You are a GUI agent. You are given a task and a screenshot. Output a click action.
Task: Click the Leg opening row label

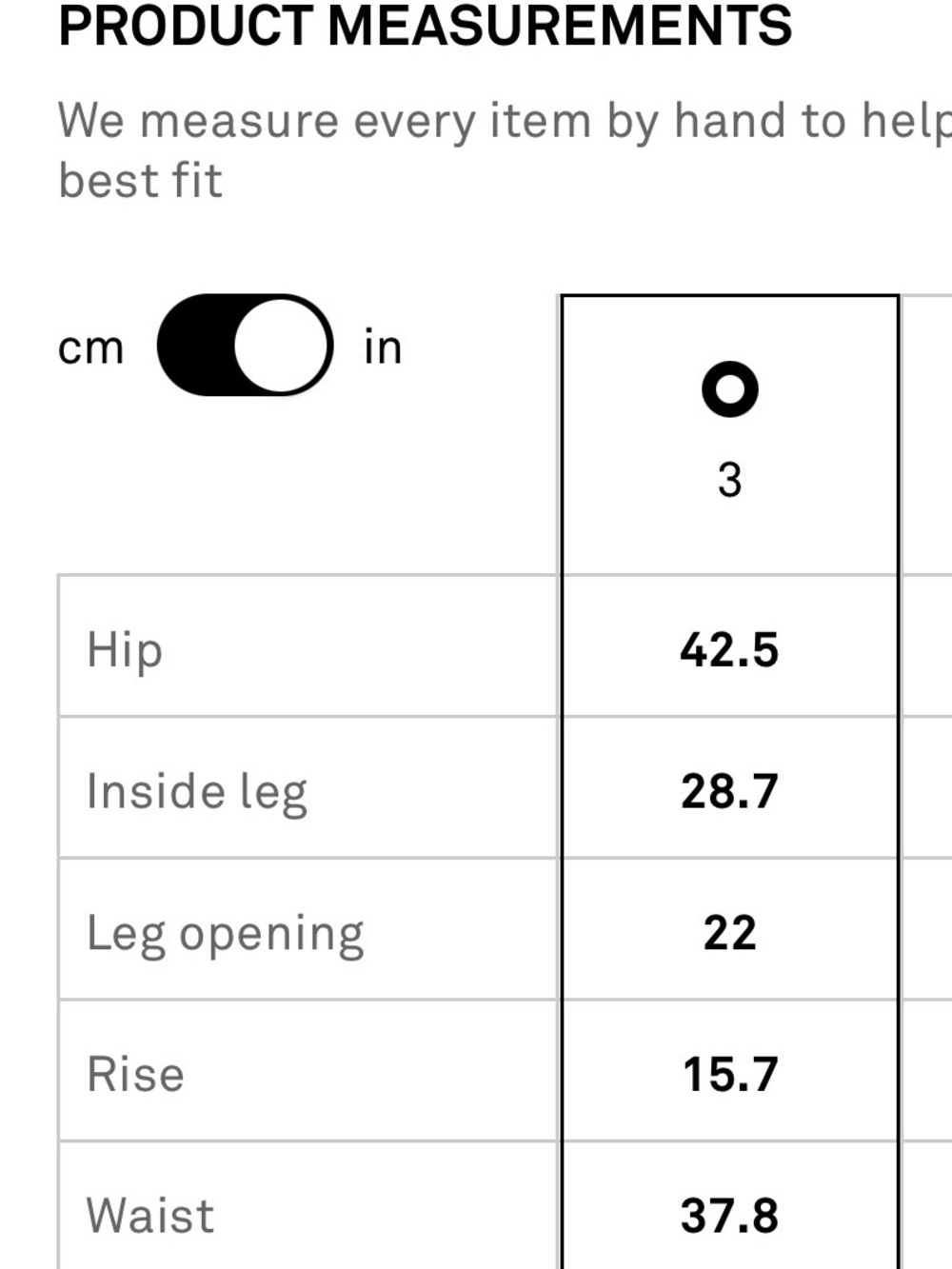[225, 934]
